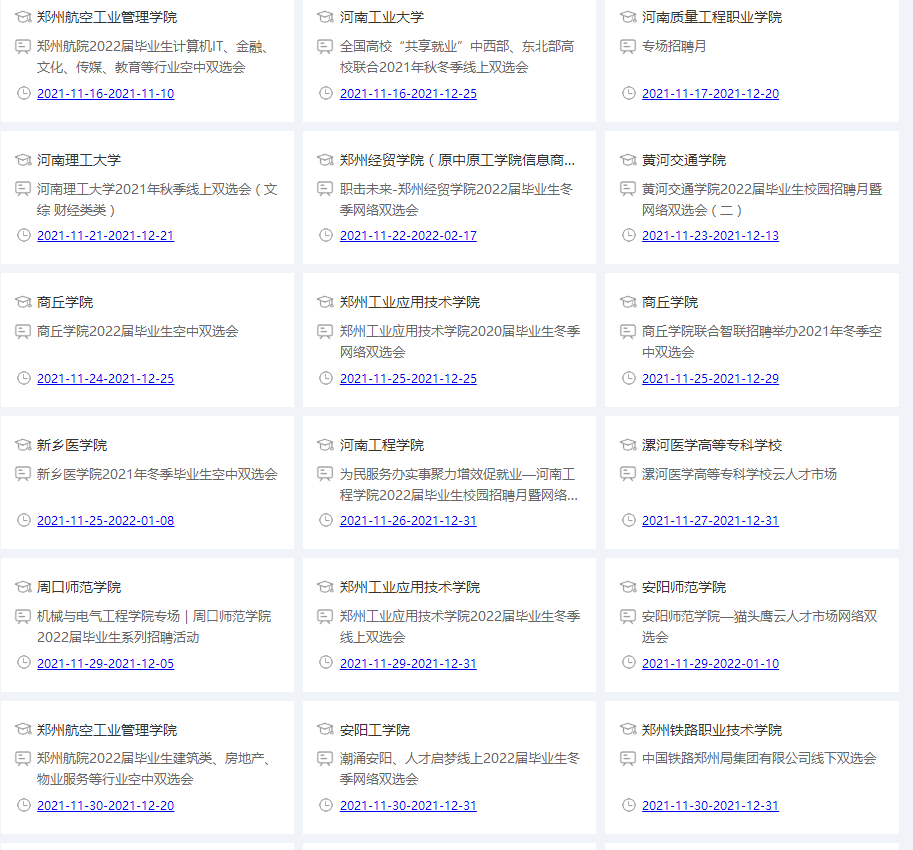913x850 pixels.
Task: Click graduation cap icon beside 河南工业大学
Action: pyautogui.click(x=325, y=17)
